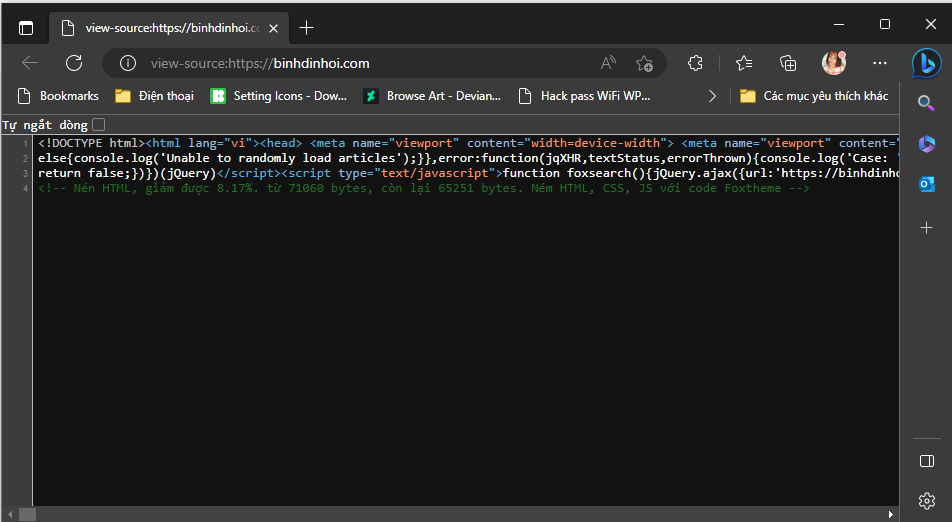The image size is (952, 522).
Task: Refresh the page
Action: [74, 63]
